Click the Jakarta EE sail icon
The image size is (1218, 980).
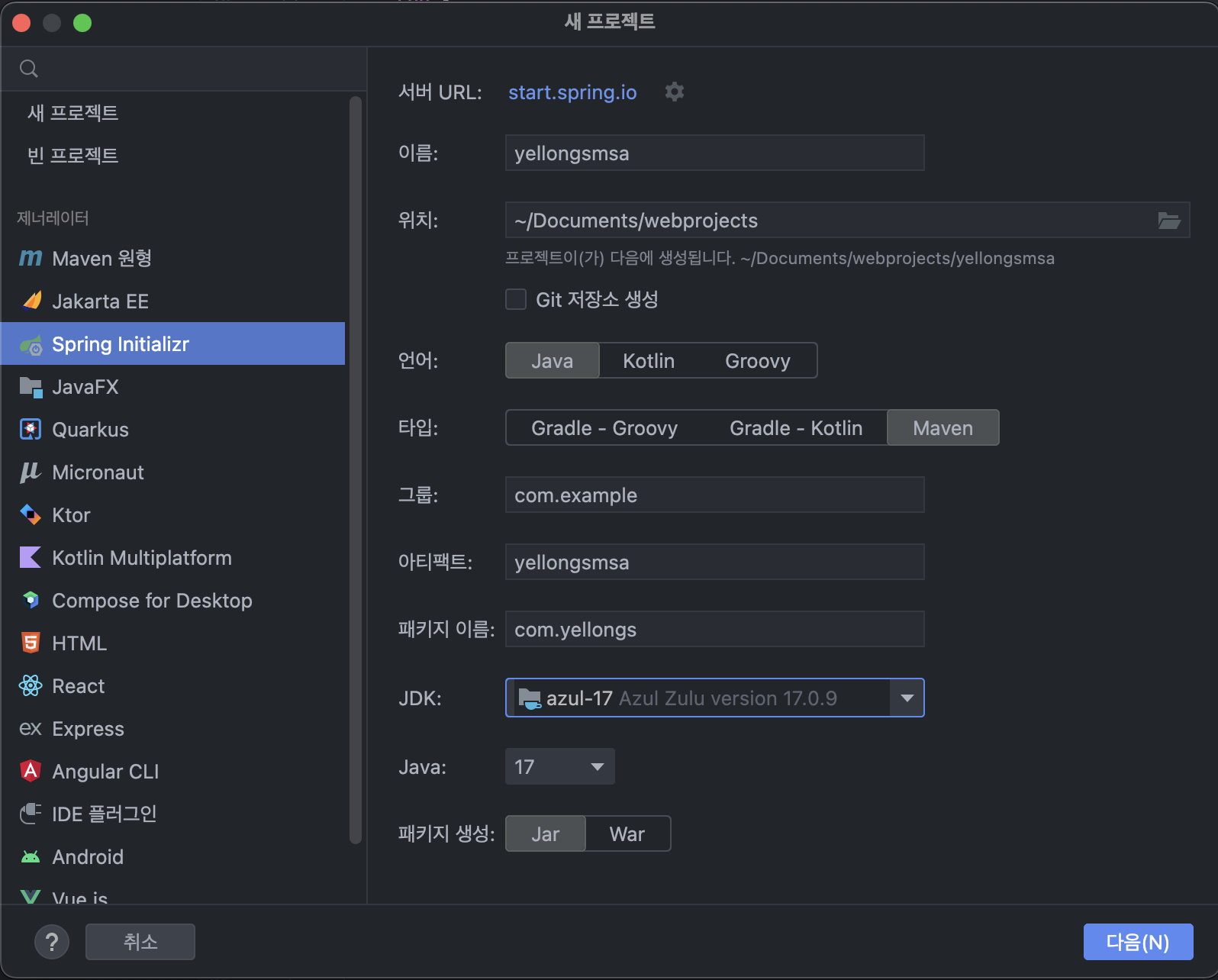click(x=31, y=301)
